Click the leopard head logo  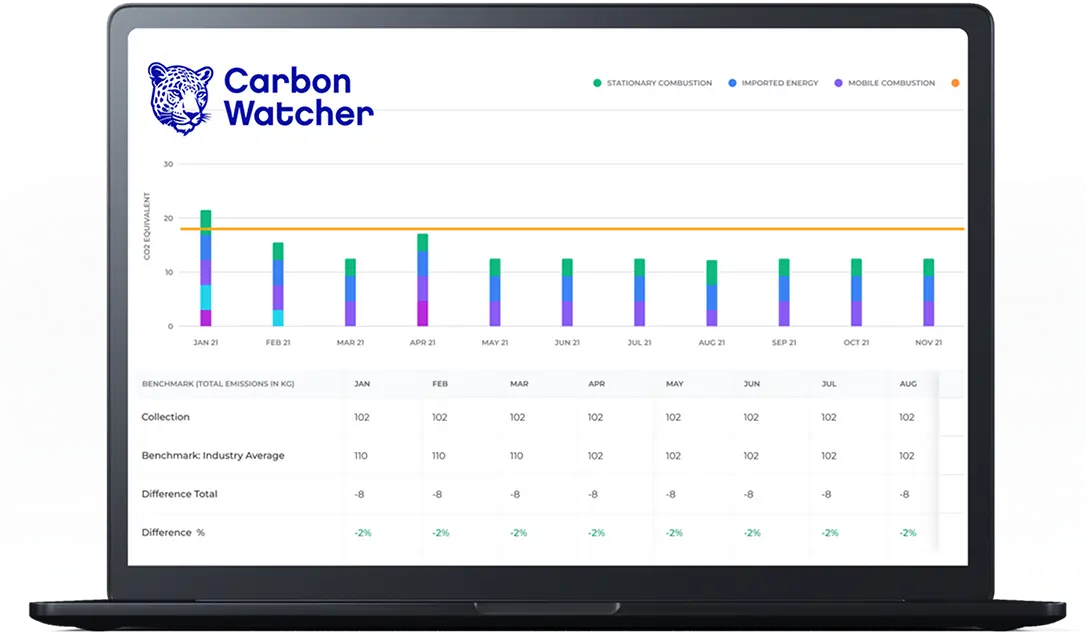coord(180,98)
